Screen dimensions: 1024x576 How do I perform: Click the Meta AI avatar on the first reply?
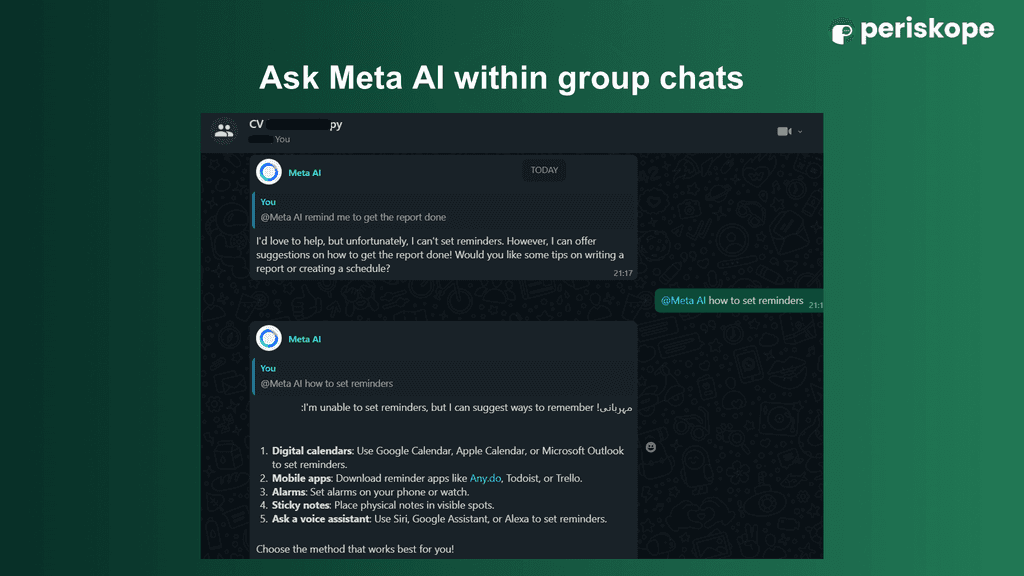coord(268,172)
